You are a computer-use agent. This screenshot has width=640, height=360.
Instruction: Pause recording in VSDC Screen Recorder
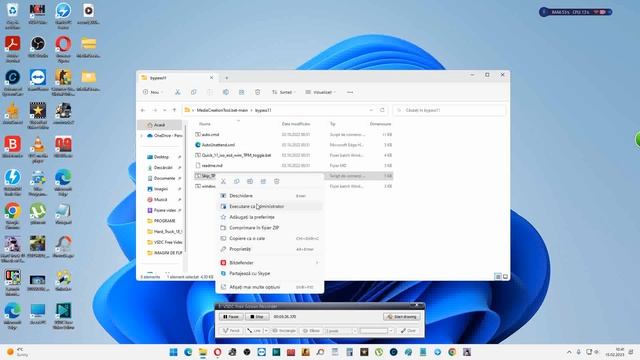point(231,317)
